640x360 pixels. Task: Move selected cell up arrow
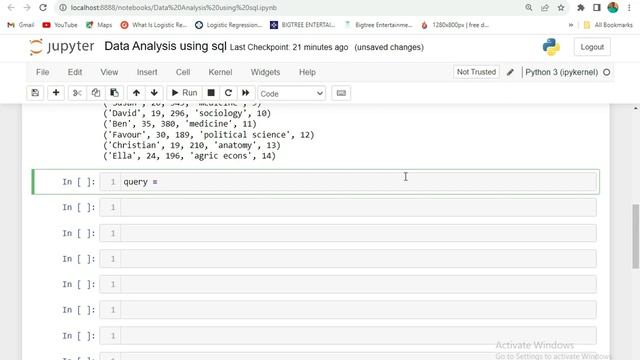pos(136,93)
